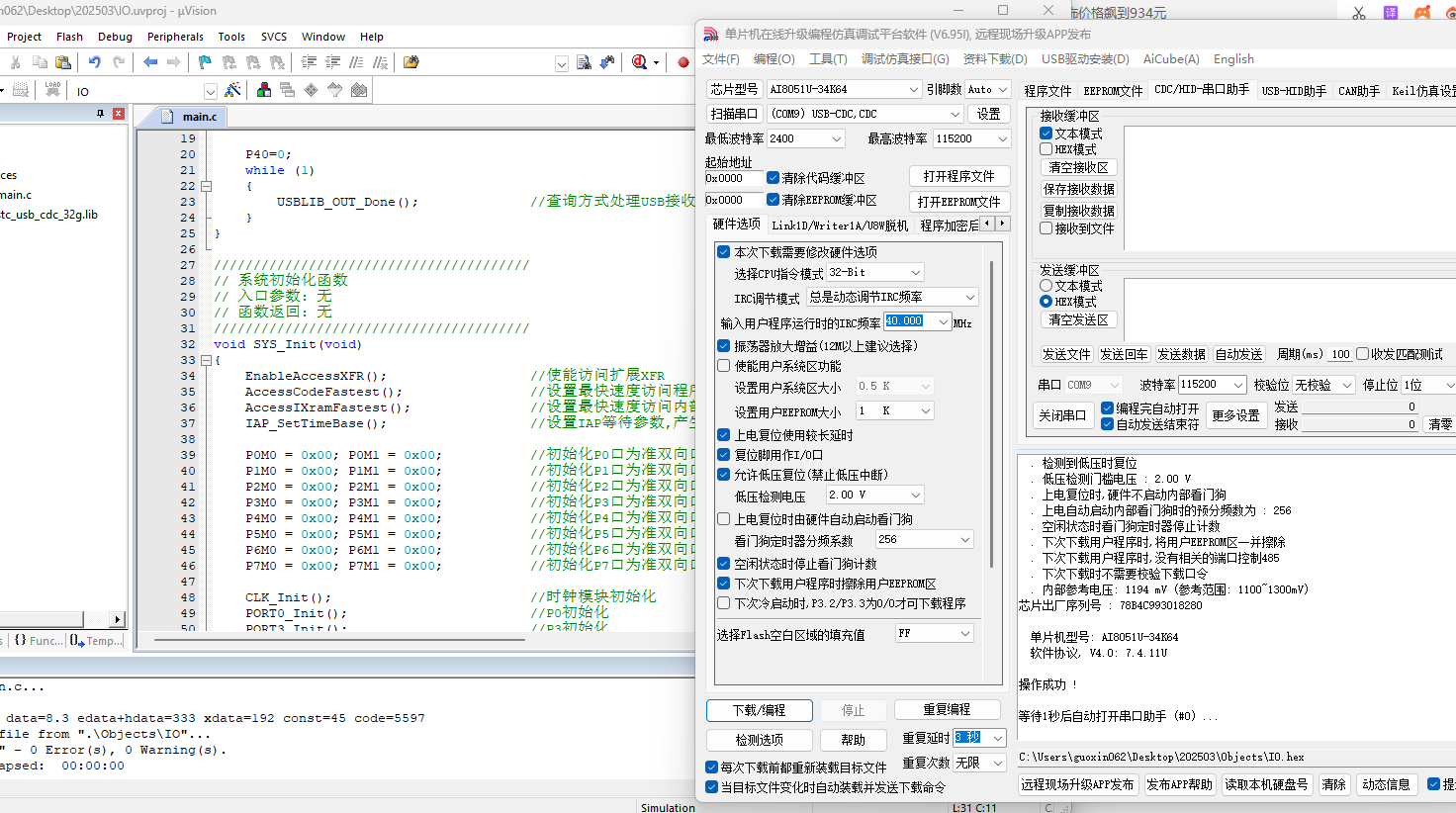The height and width of the screenshot is (813, 1456).
Task: Comment out selection with the comment icon
Action: click(x=356, y=62)
